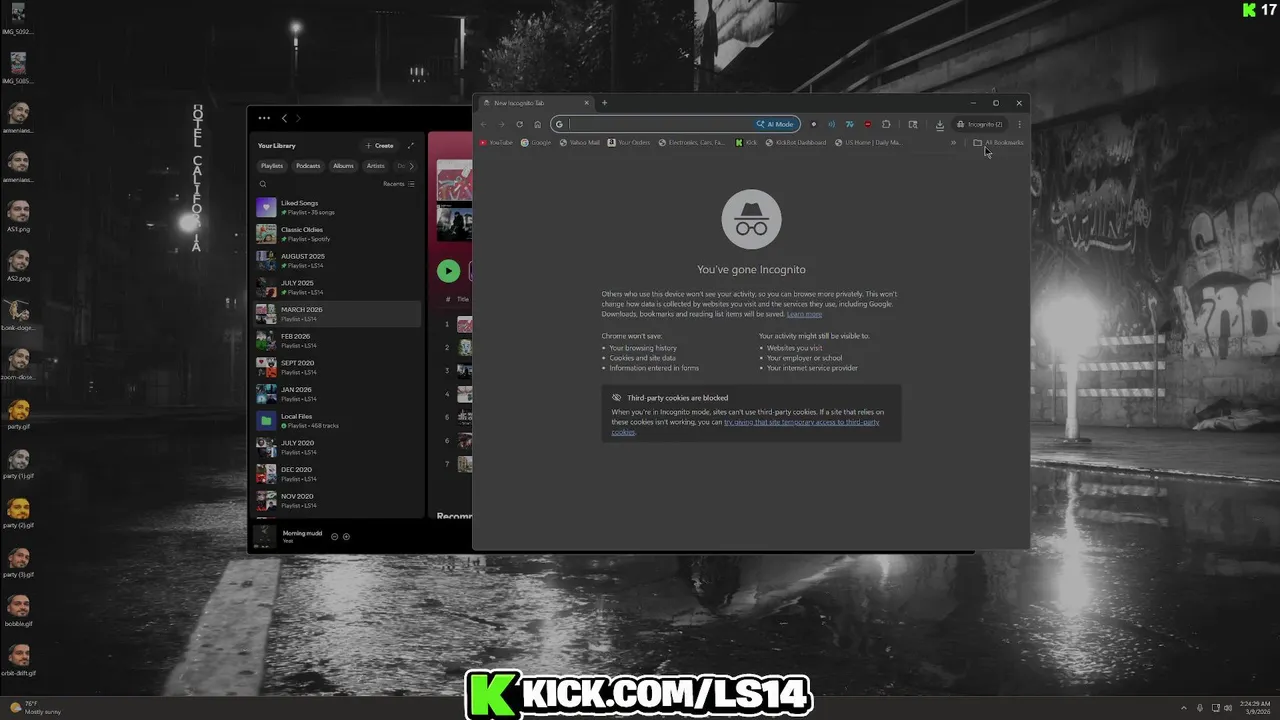Activate AI Mode in address bar
The width and height of the screenshot is (1280, 720).
click(x=776, y=124)
